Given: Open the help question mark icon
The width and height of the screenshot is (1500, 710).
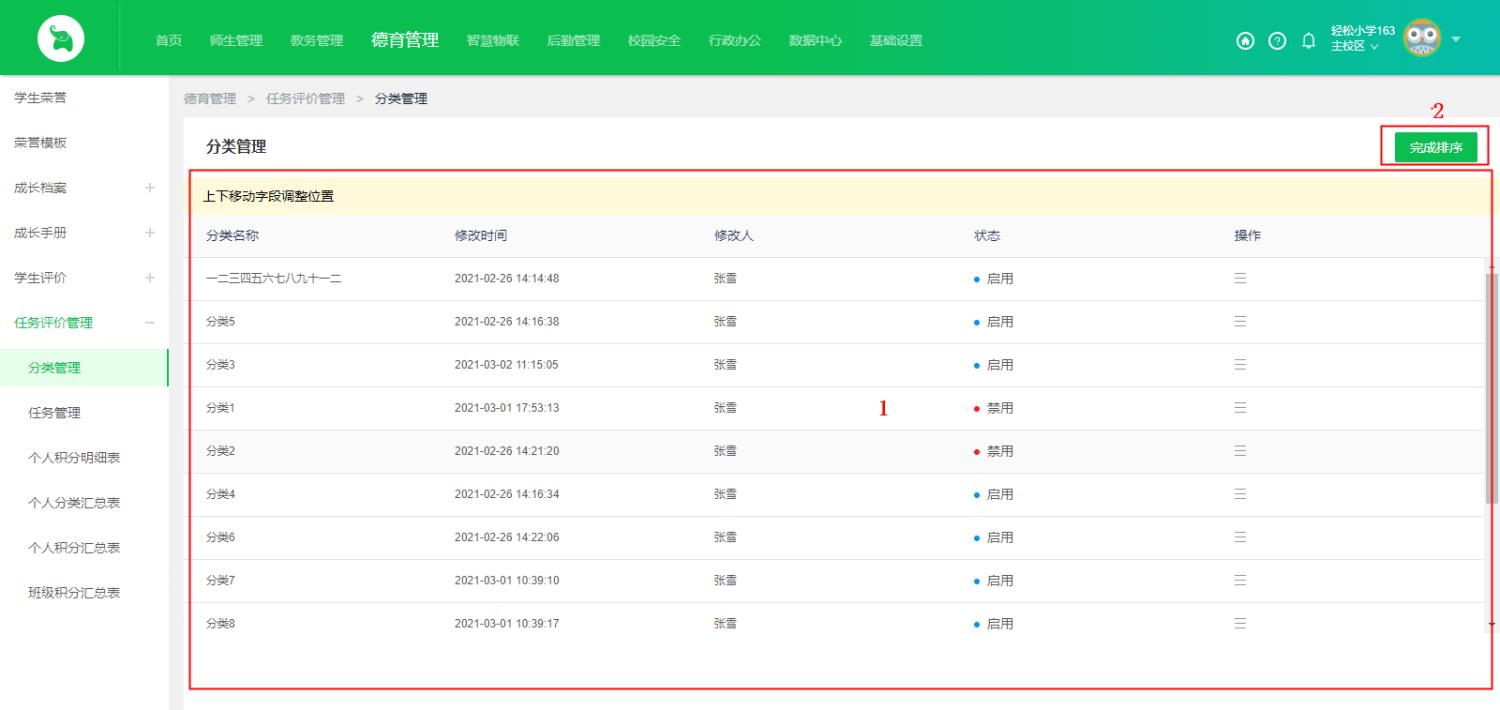Looking at the screenshot, I should pos(1277,41).
